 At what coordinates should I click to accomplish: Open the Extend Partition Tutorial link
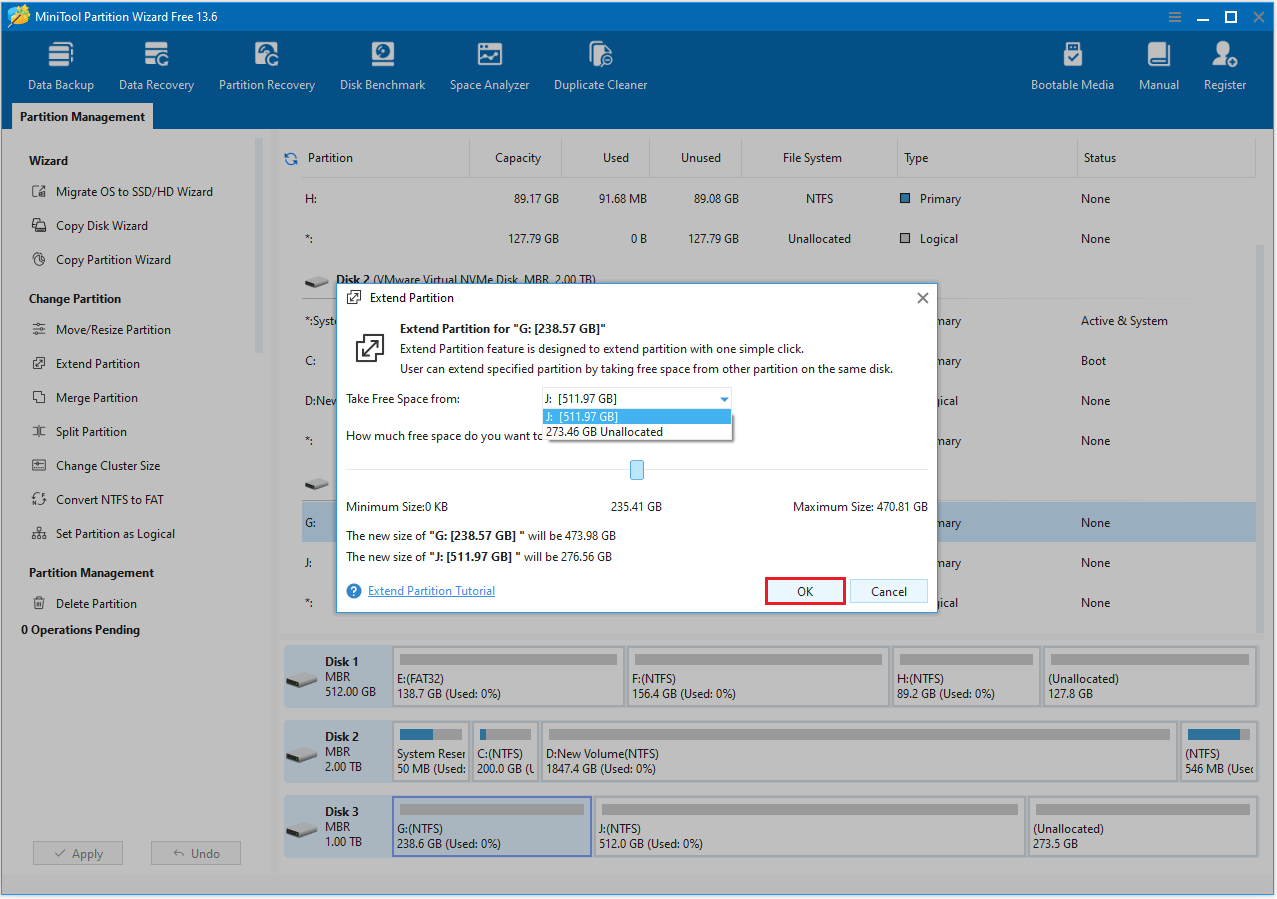pyautogui.click(x=431, y=590)
